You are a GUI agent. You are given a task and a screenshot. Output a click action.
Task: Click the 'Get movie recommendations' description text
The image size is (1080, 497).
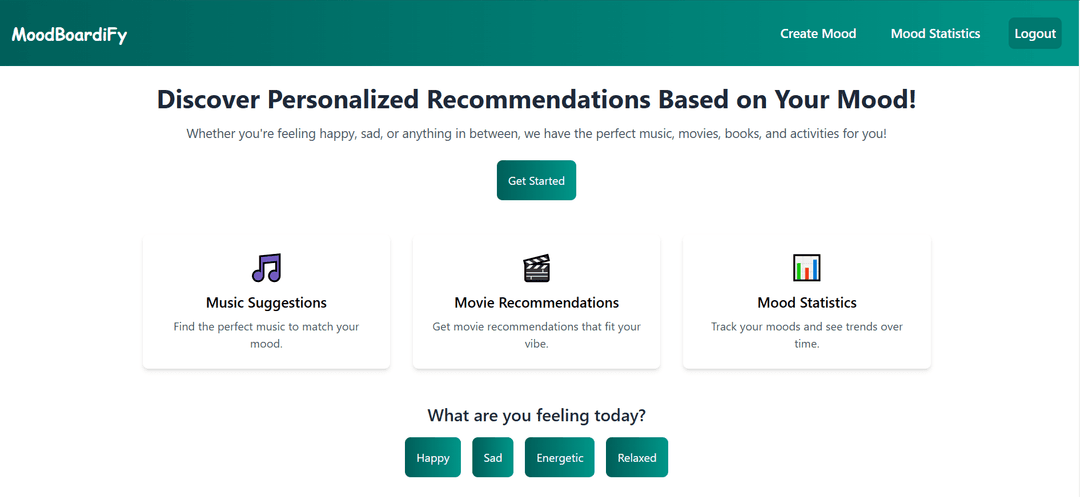click(x=537, y=335)
